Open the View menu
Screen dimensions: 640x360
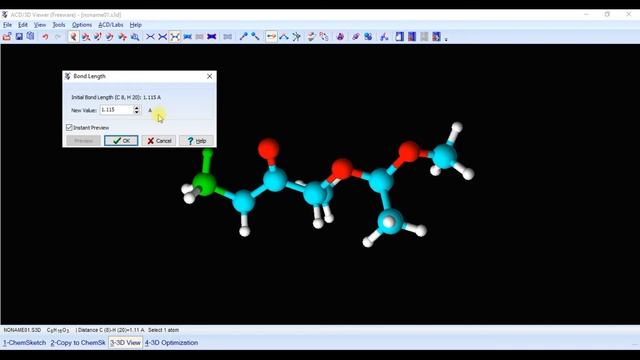pos(40,25)
